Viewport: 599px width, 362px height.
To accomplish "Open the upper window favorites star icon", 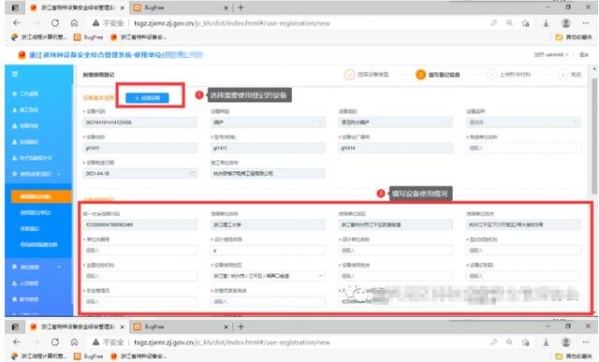I will coord(526,23).
